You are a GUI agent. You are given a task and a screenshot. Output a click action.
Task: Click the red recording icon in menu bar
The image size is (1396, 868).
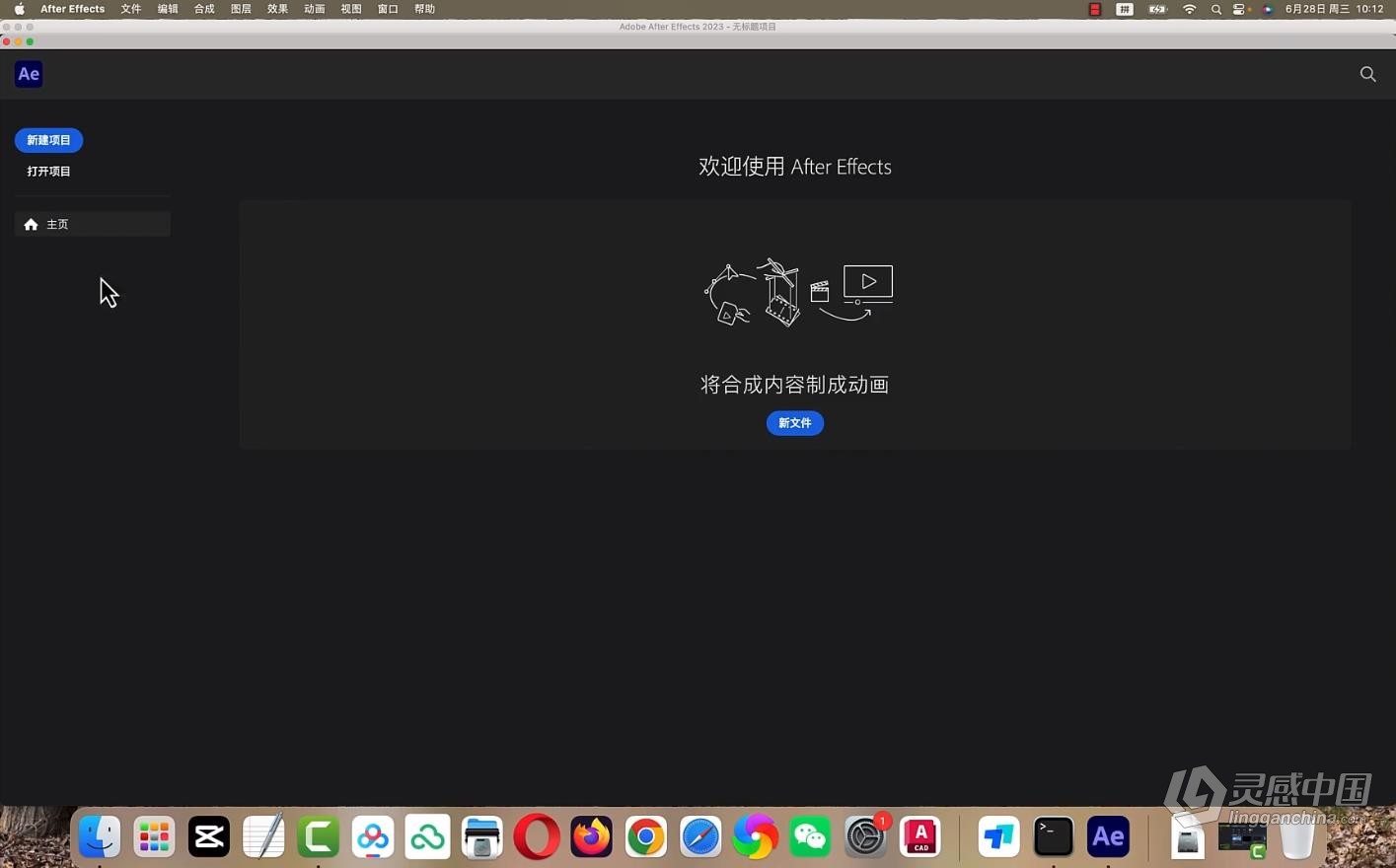point(1094,9)
